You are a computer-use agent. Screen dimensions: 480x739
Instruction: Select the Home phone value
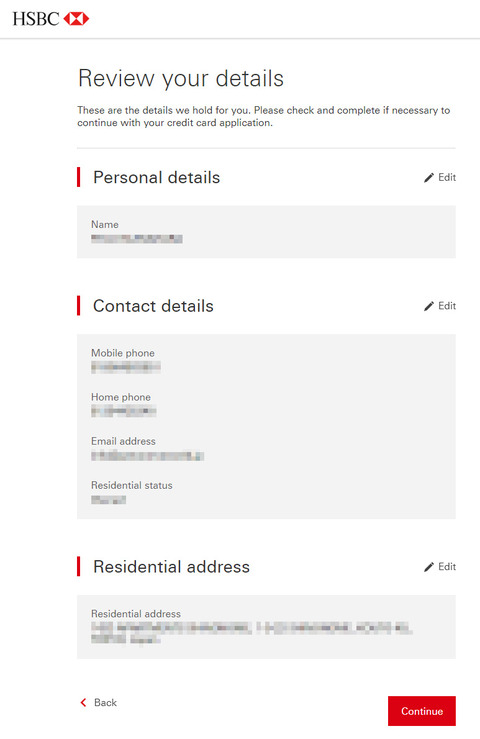(x=124, y=411)
